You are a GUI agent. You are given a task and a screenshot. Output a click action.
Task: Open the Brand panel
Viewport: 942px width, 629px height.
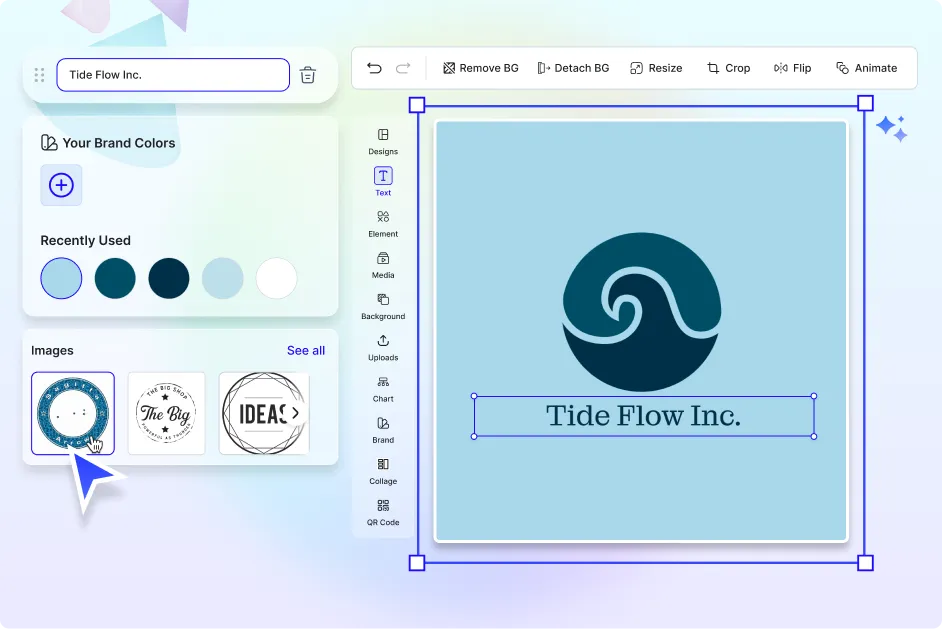click(382, 430)
